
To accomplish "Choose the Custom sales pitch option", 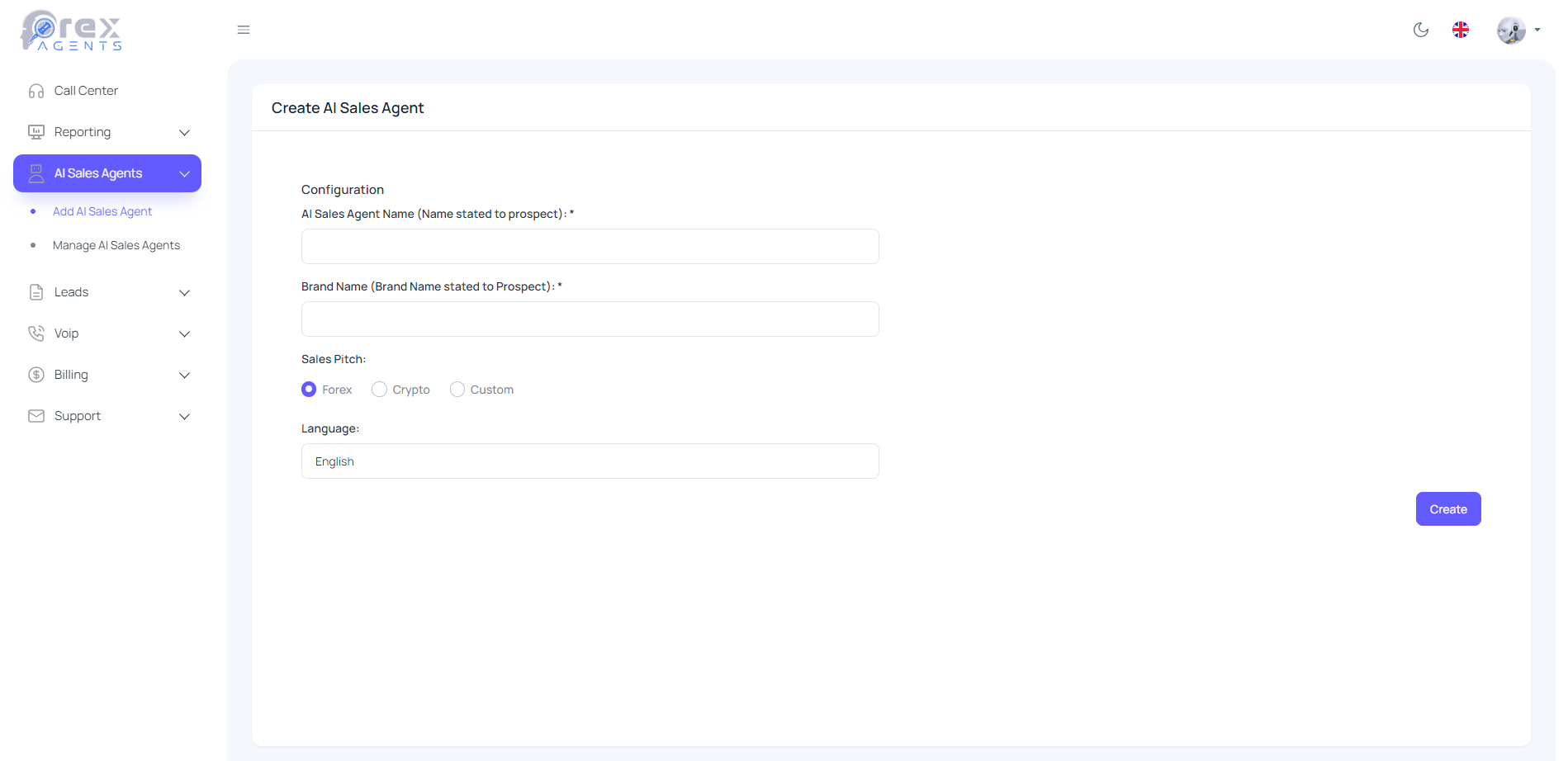I will [457, 390].
